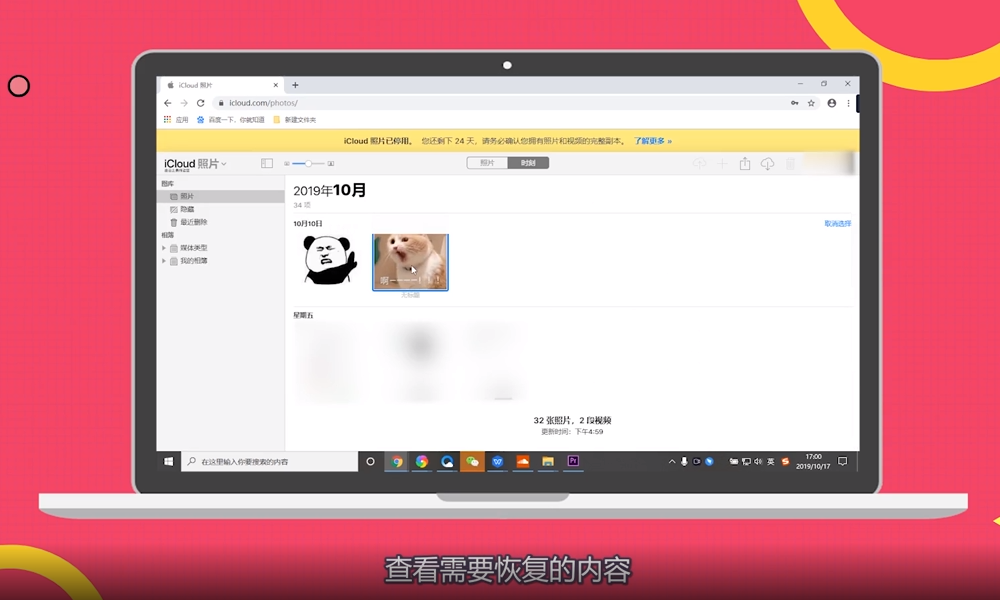This screenshot has height=600, width=1000.
Task: Open Chrome's three-dot menu
Action: (x=848, y=103)
